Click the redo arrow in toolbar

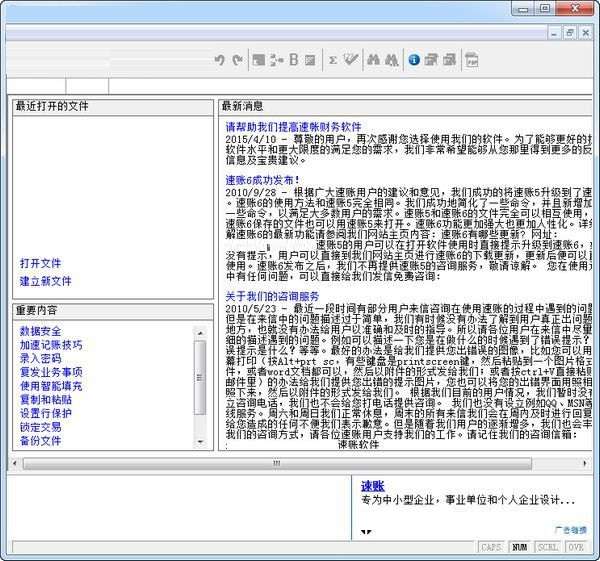pyautogui.click(x=236, y=60)
